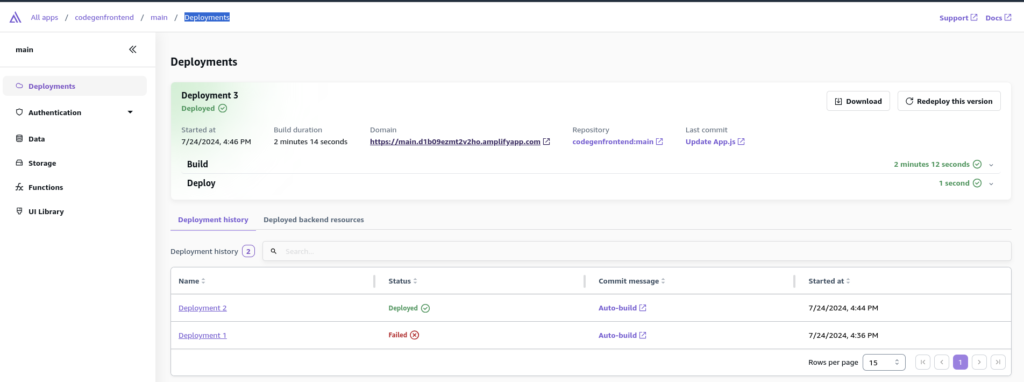
Task: Go to the last page of results
Action: tap(998, 362)
